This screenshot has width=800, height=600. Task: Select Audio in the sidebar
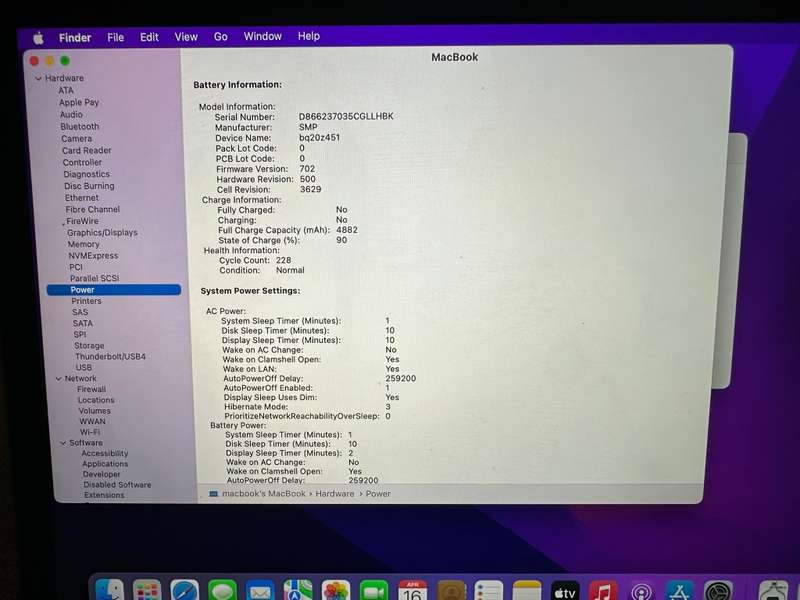click(x=71, y=115)
